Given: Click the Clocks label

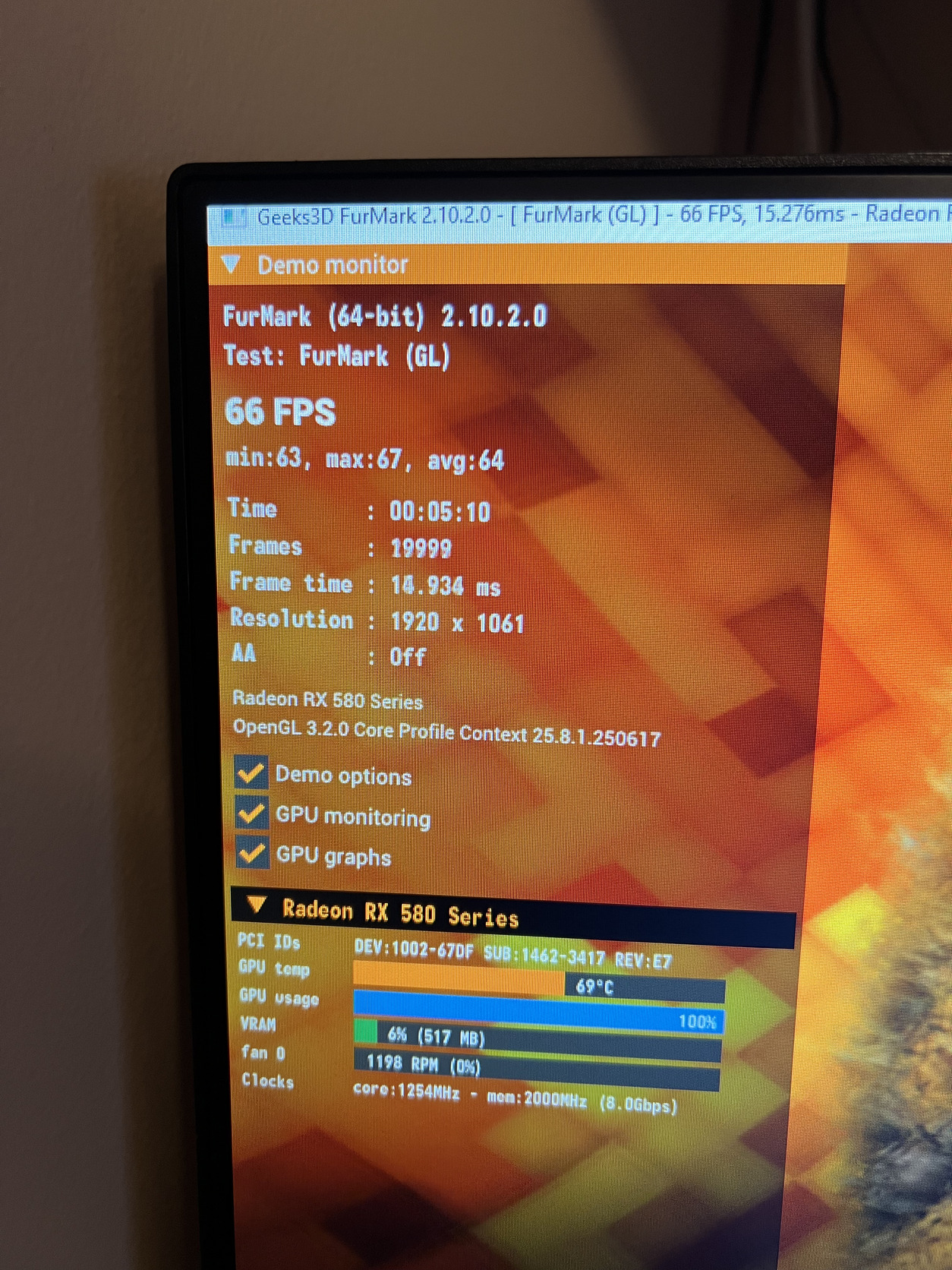Looking at the screenshot, I should pyautogui.click(x=268, y=1080).
